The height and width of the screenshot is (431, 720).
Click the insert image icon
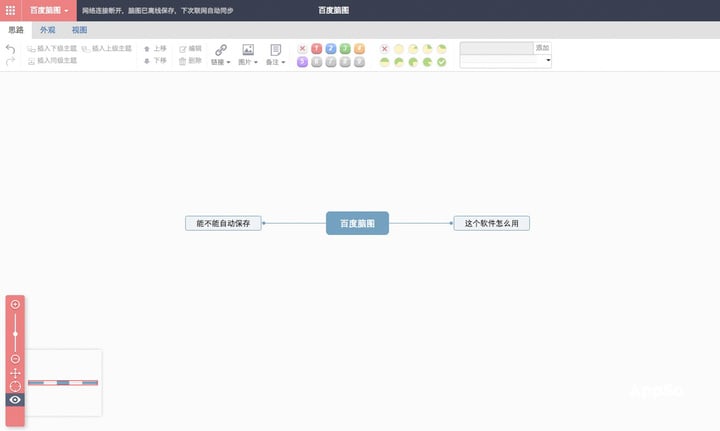pos(248,50)
